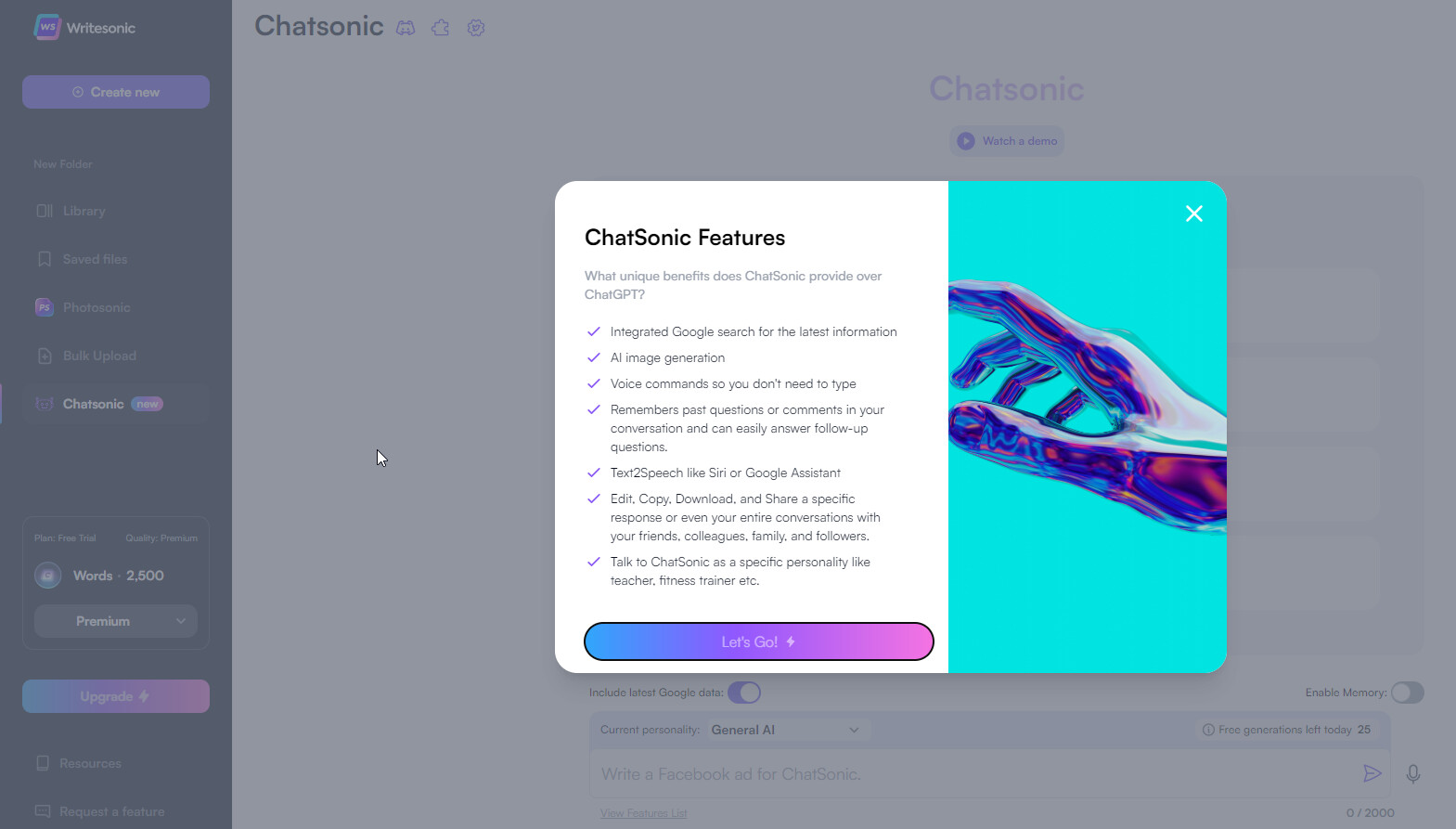Click the send message arrow icon
The image size is (1456, 829).
(1372, 773)
